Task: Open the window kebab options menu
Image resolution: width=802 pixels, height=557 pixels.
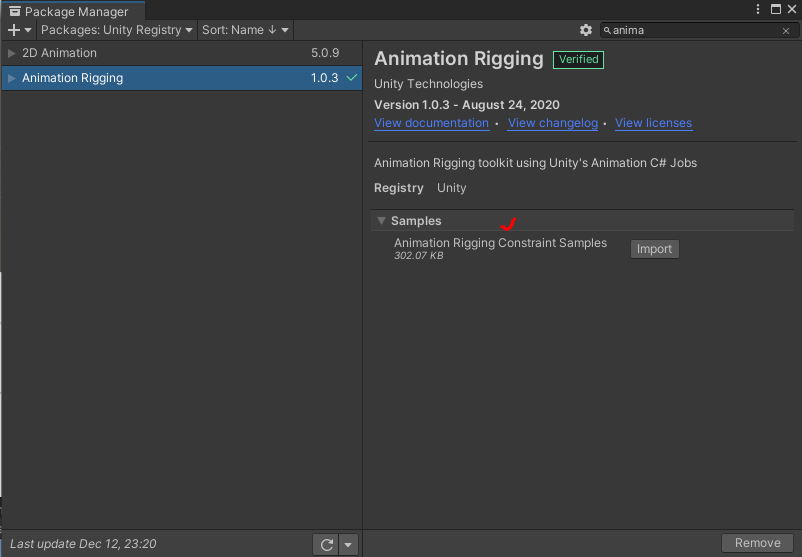Action: click(758, 9)
